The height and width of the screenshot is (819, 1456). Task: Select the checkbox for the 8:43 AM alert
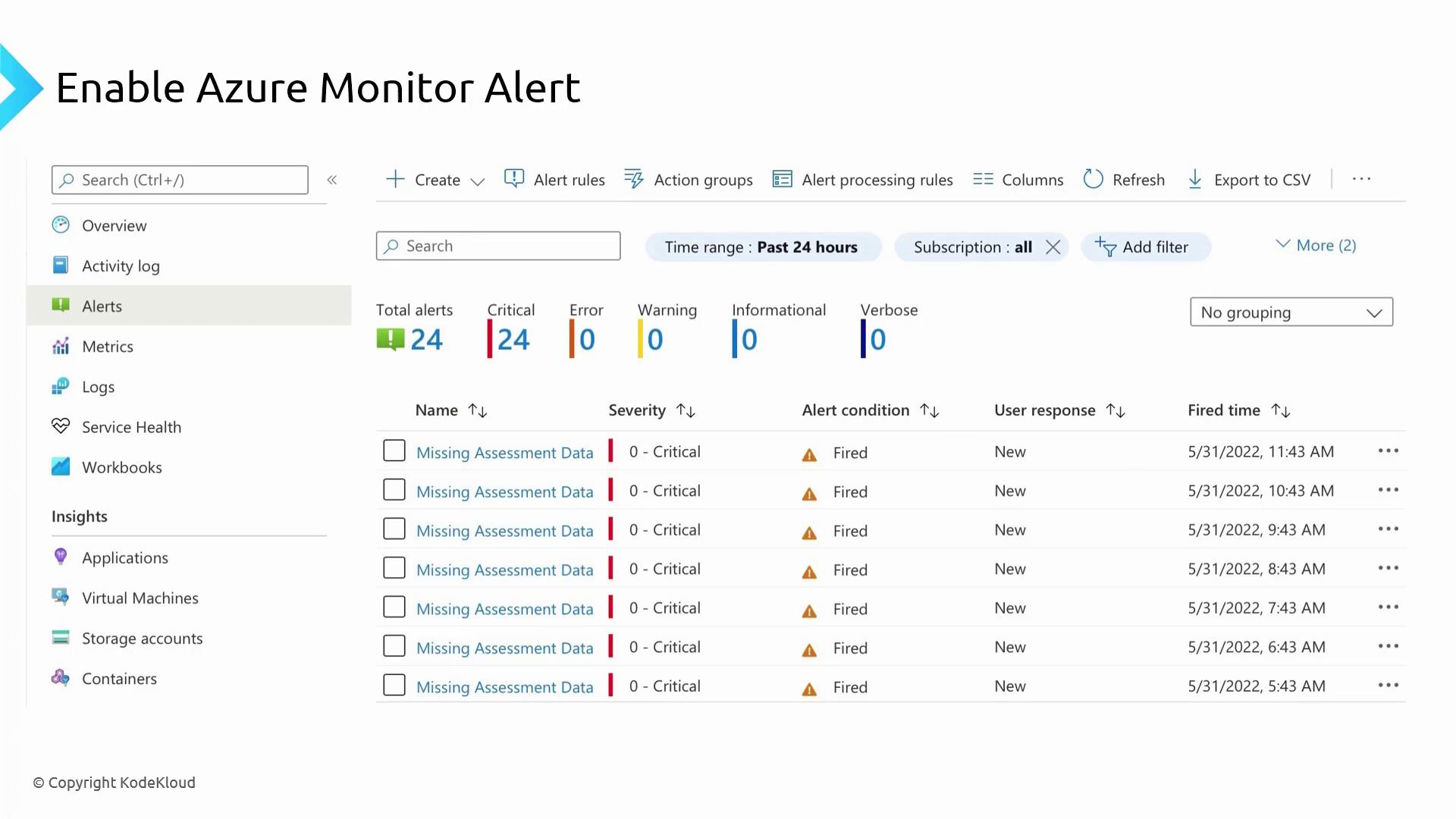click(394, 568)
